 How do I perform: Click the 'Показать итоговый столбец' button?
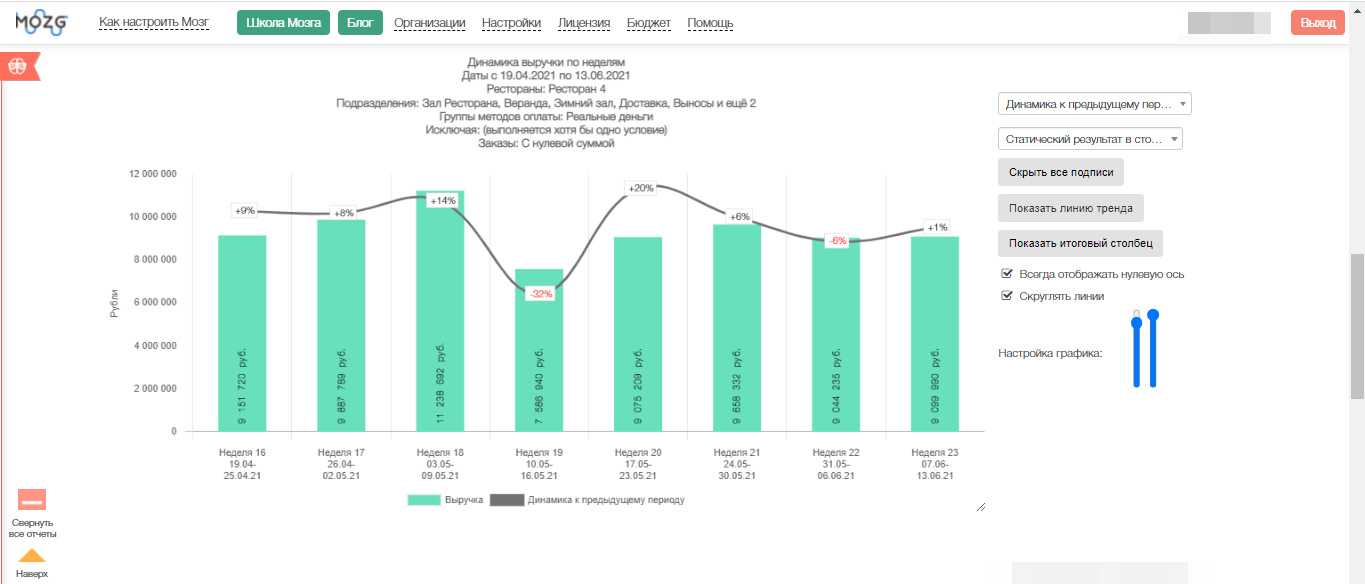tap(1080, 243)
